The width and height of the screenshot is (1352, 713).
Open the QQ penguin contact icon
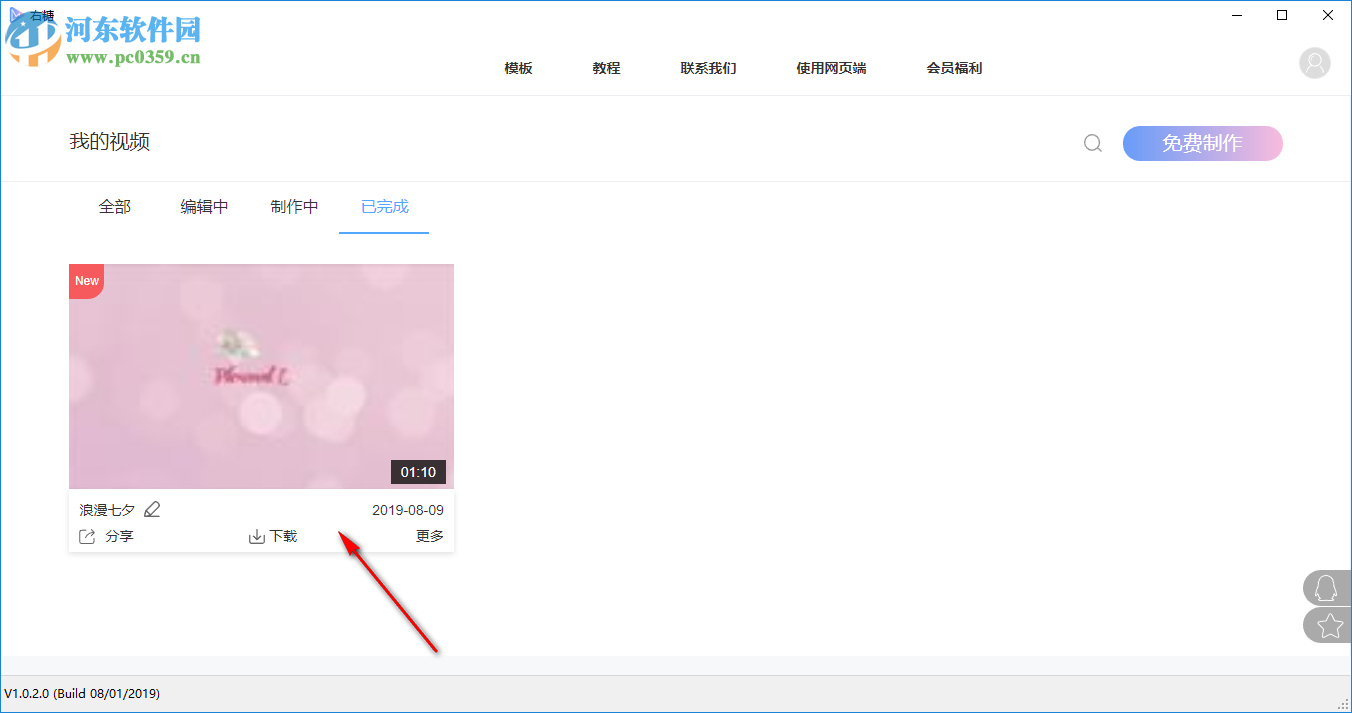tap(1327, 588)
